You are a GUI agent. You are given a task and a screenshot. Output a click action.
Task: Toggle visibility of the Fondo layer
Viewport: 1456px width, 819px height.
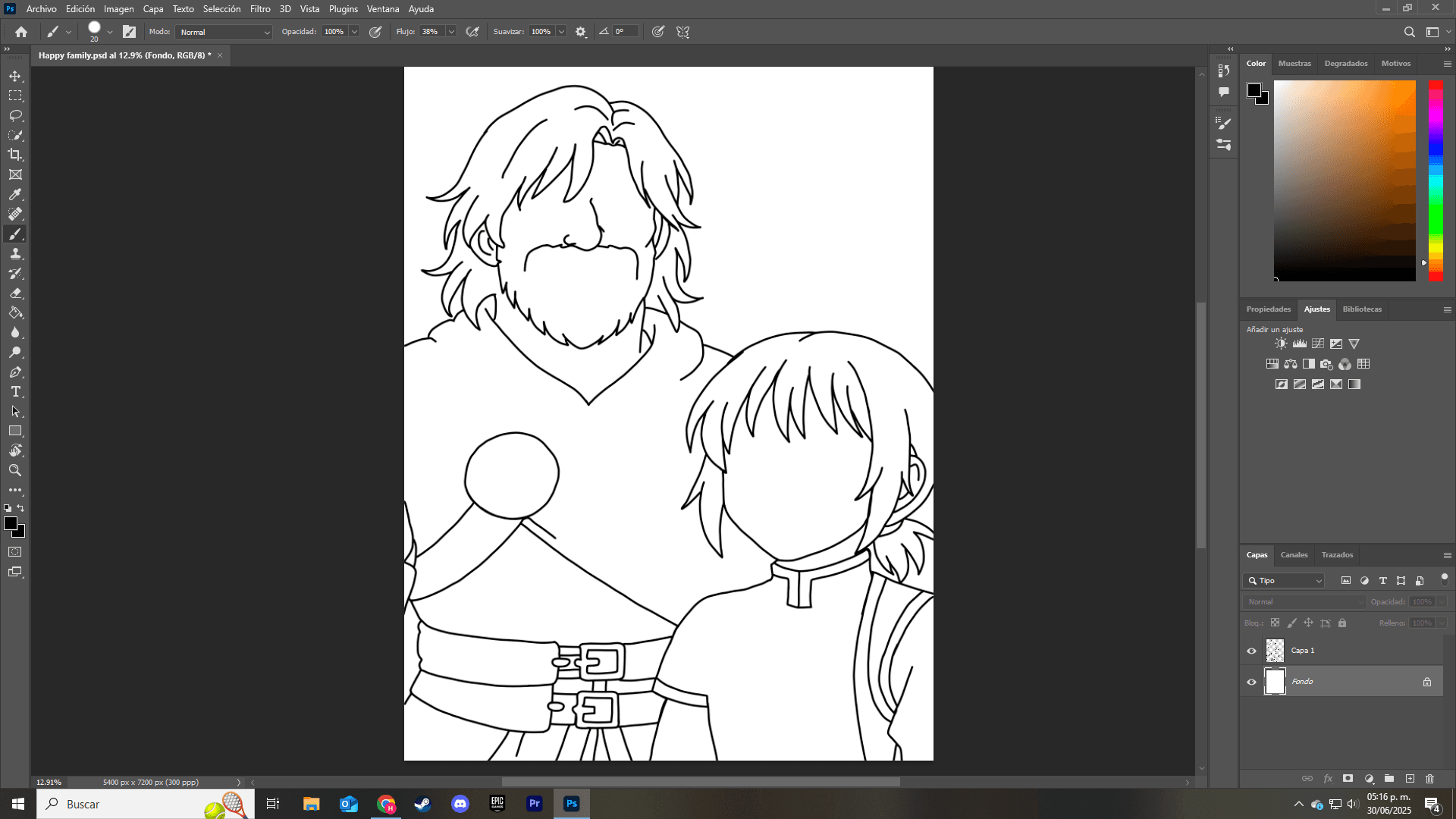pyautogui.click(x=1251, y=682)
